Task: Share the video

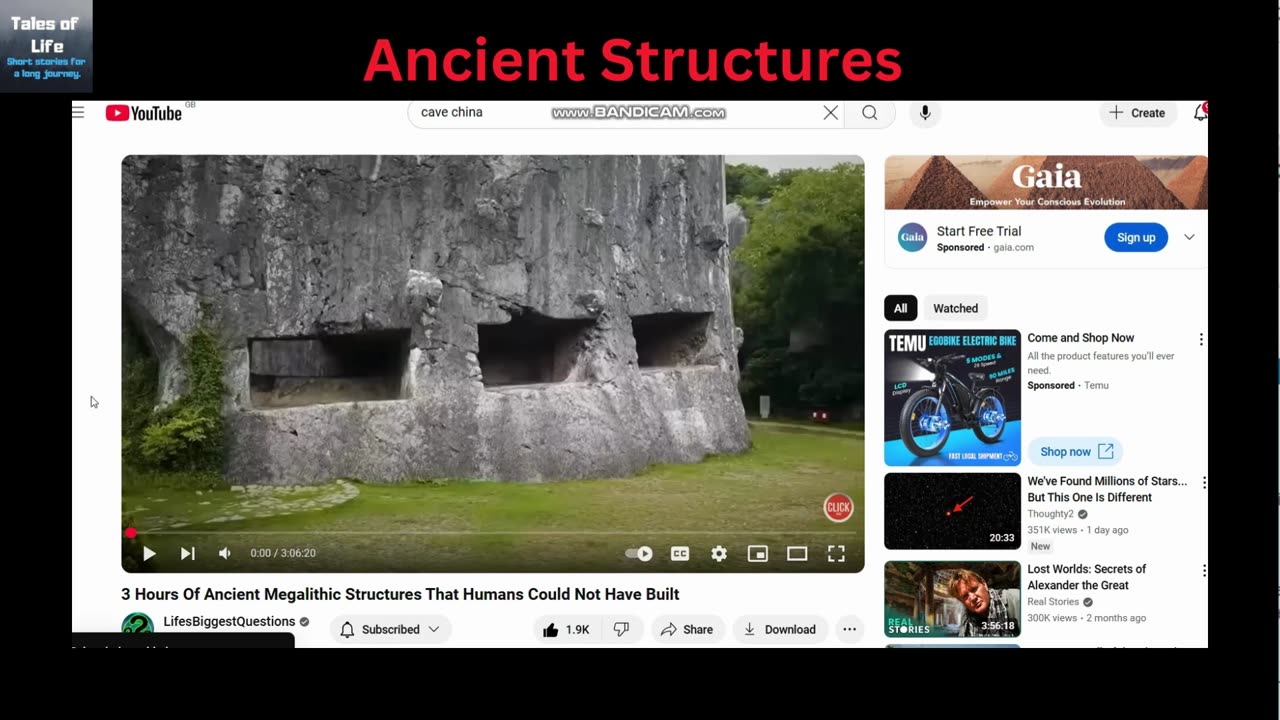Action: [687, 629]
